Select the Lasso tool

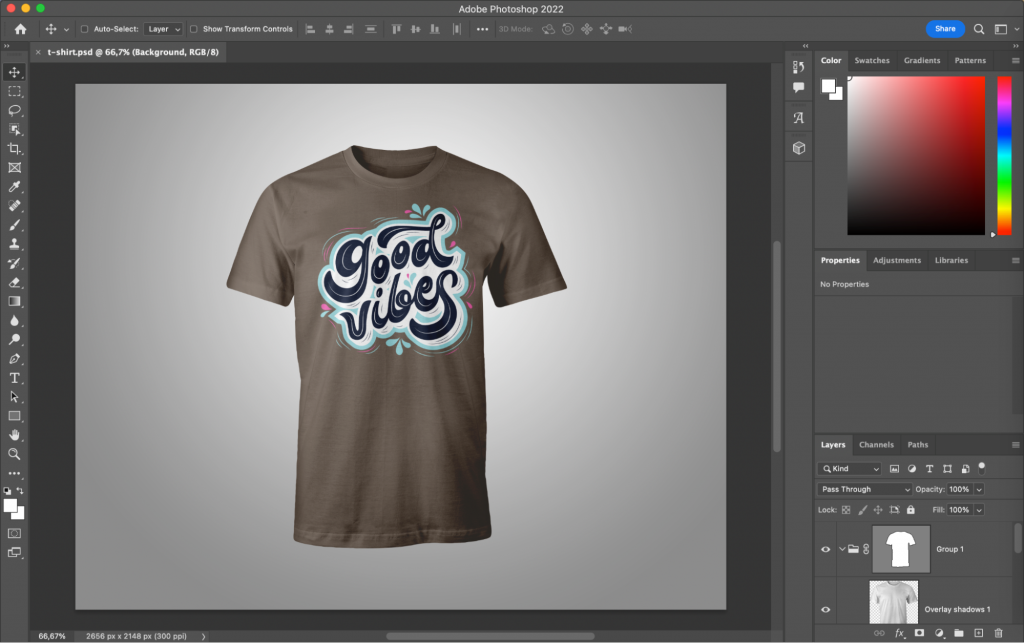(x=15, y=110)
